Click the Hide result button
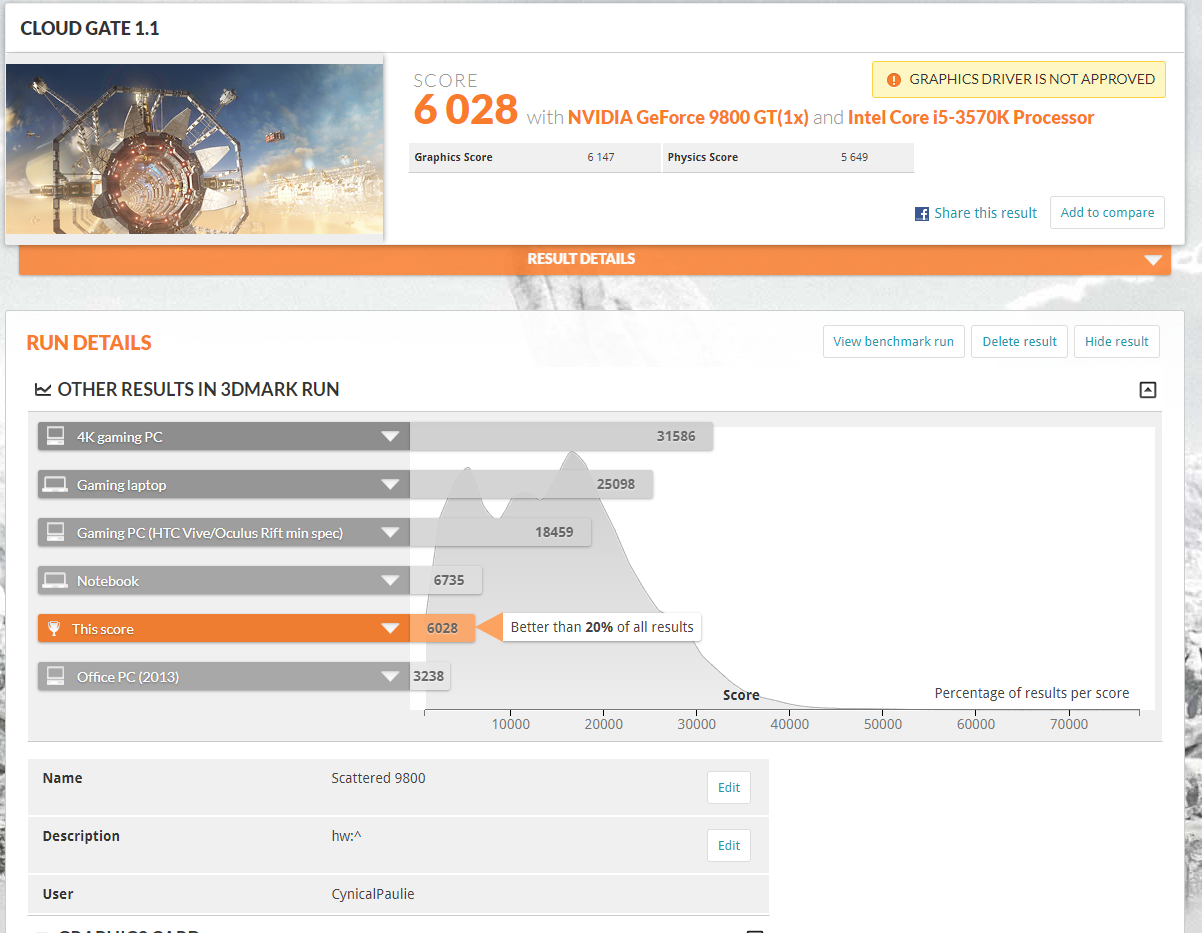This screenshot has height=933, width=1202. pyautogui.click(x=1116, y=341)
